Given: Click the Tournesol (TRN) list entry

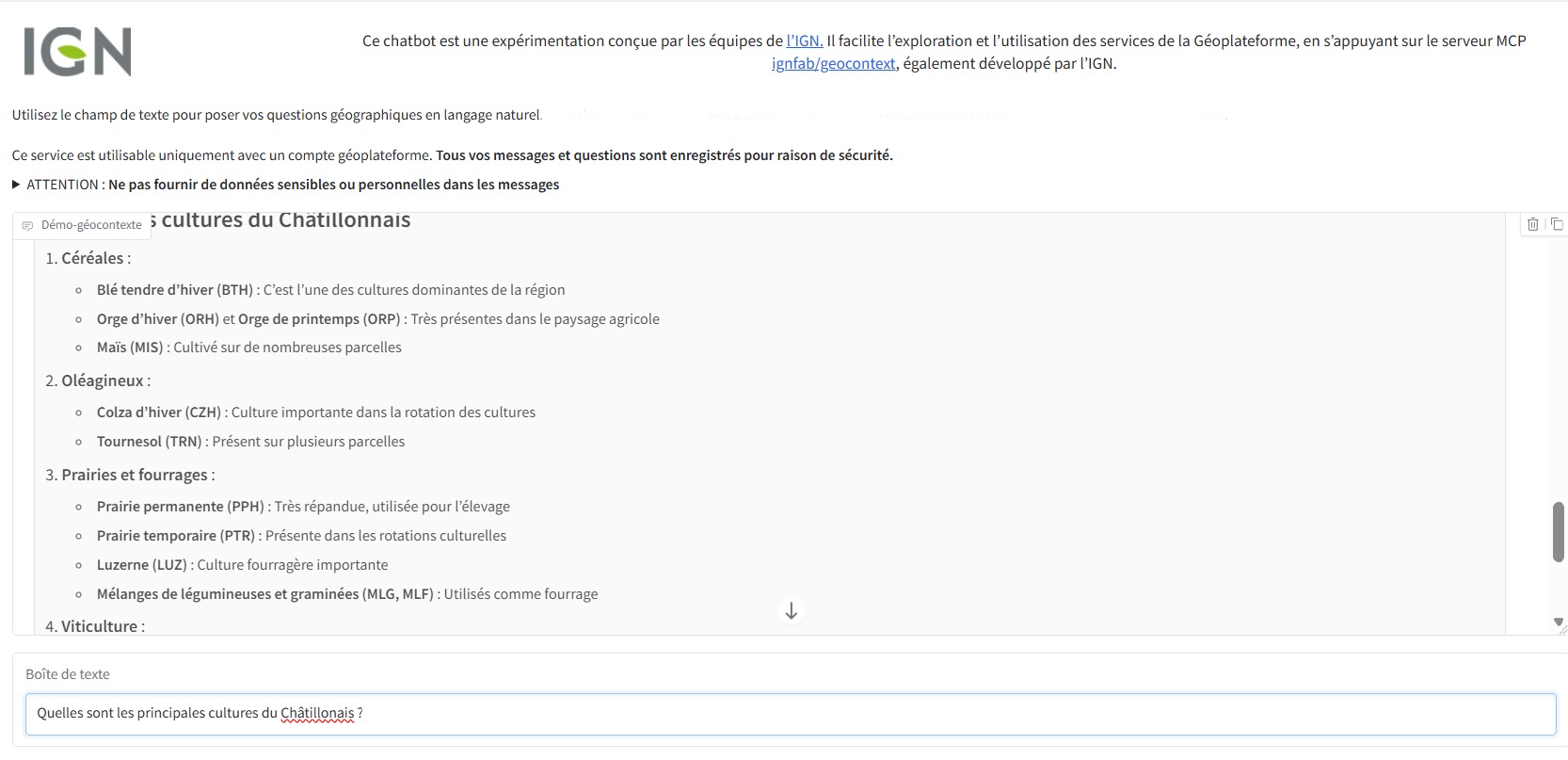Looking at the screenshot, I should (x=149, y=442).
